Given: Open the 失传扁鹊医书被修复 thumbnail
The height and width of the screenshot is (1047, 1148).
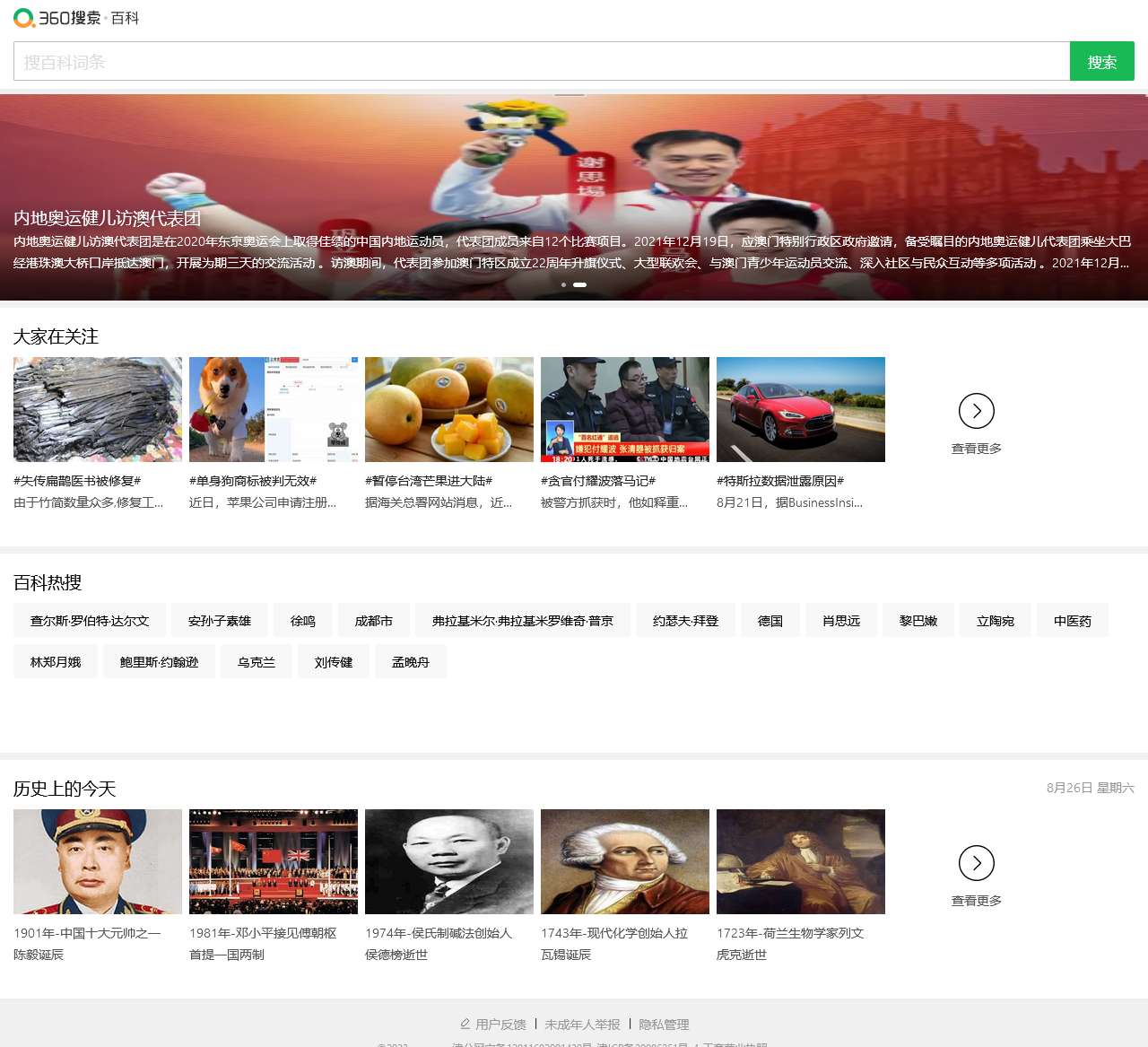Looking at the screenshot, I should (x=98, y=410).
